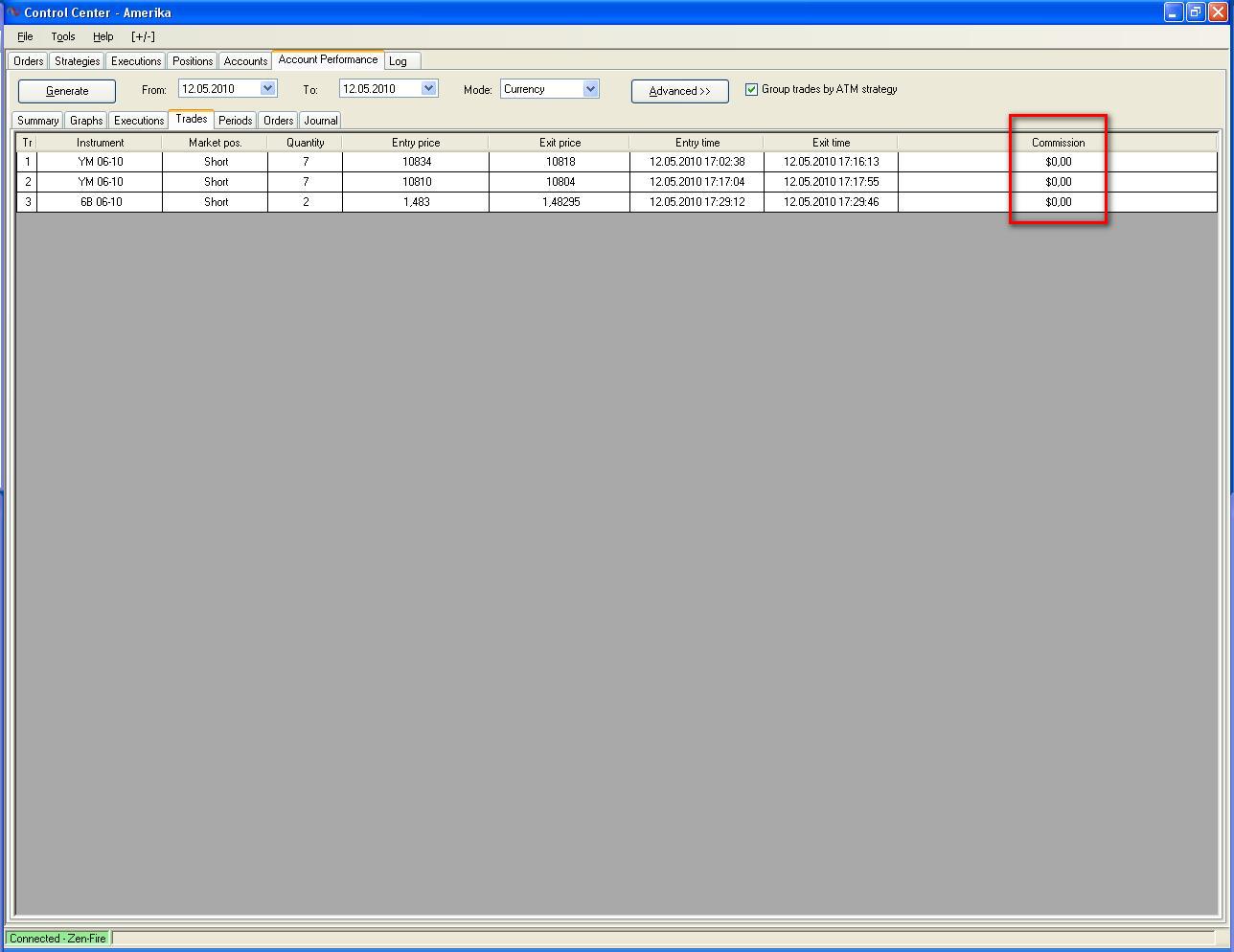Click exit price cell 10818
The image size is (1234, 952).
pyautogui.click(x=560, y=162)
